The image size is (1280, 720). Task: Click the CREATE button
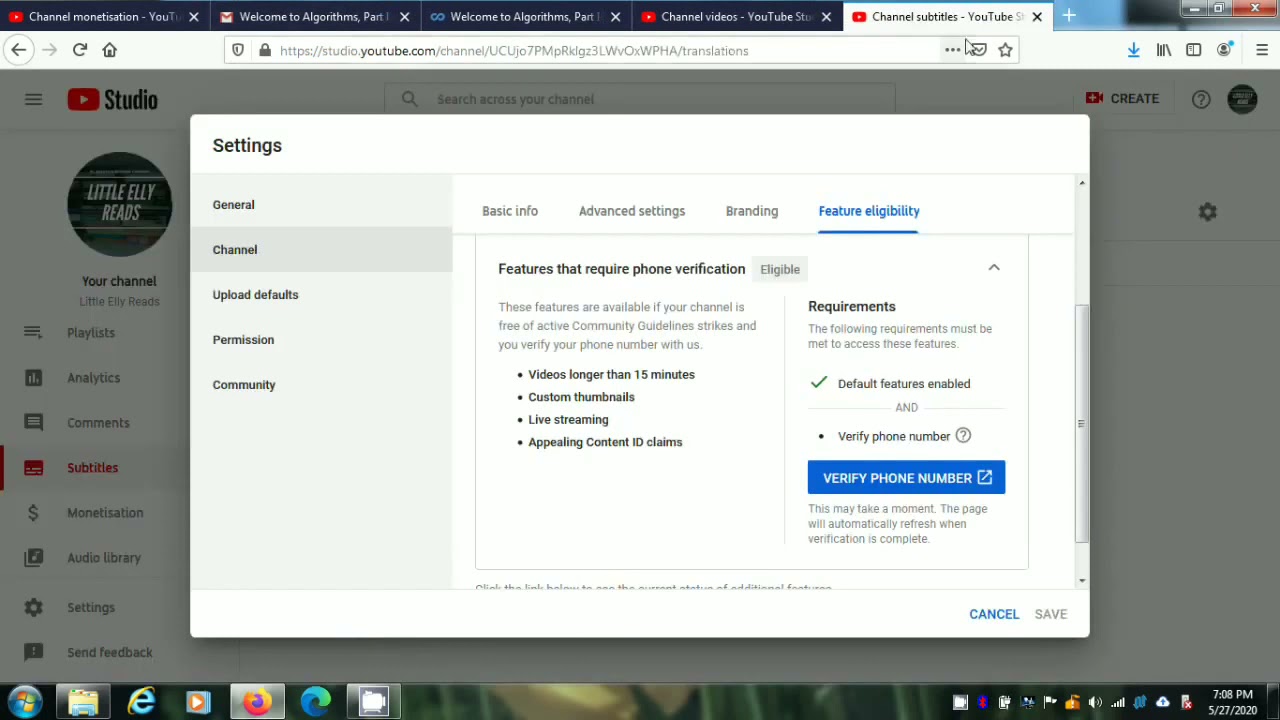click(x=1122, y=99)
